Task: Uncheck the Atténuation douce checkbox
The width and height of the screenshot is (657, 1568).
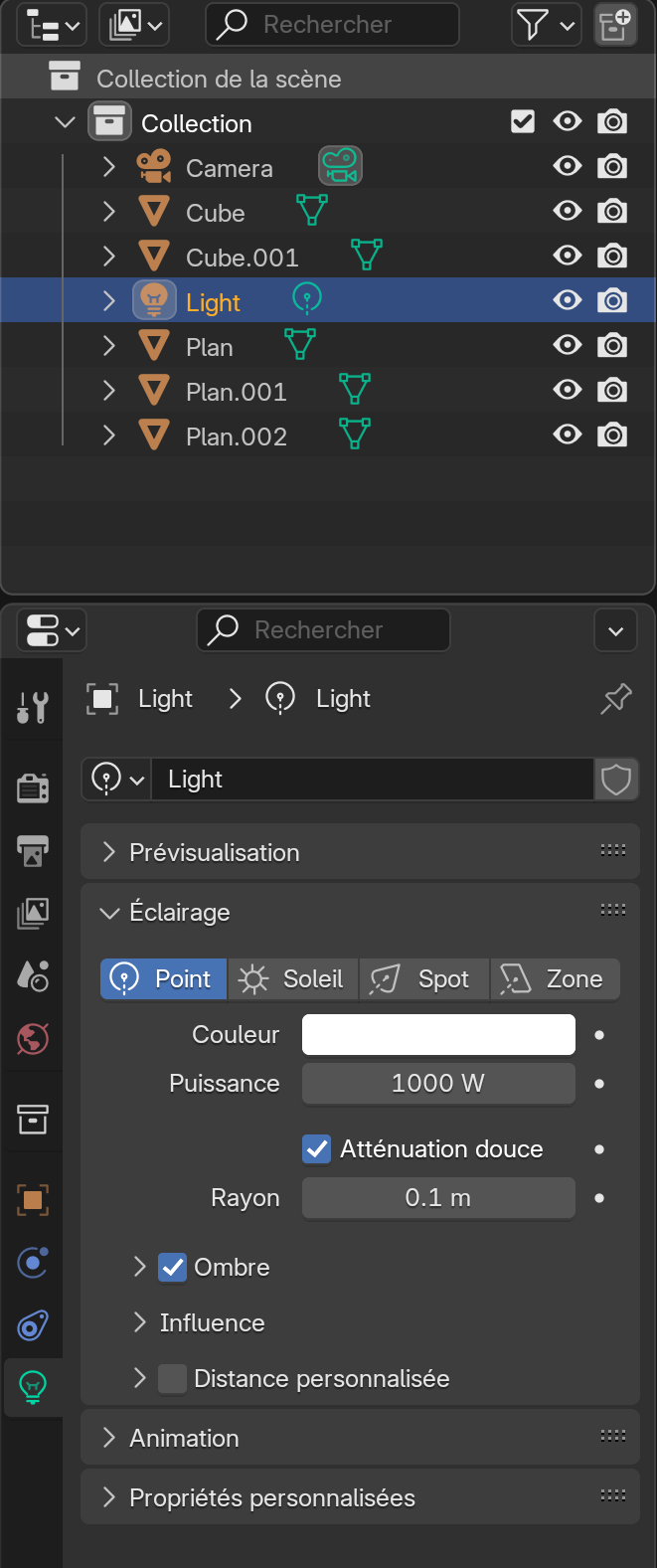Action: pyautogui.click(x=317, y=1149)
